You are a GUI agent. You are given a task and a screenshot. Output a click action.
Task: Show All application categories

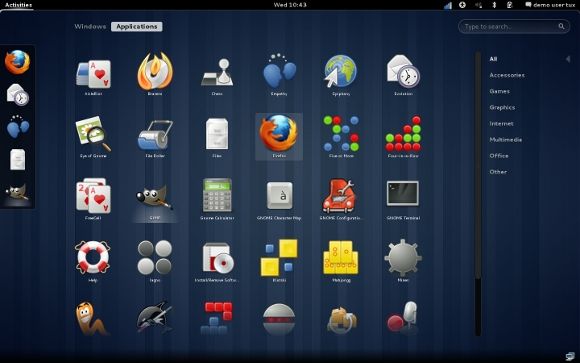[x=493, y=59]
